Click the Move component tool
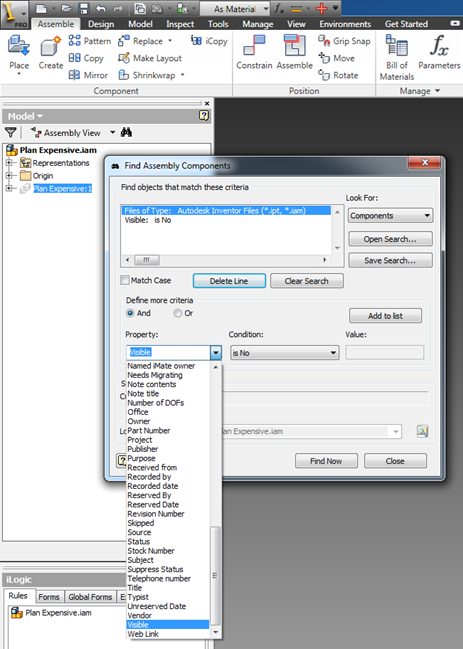The width and height of the screenshot is (463, 649). [x=336, y=58]
